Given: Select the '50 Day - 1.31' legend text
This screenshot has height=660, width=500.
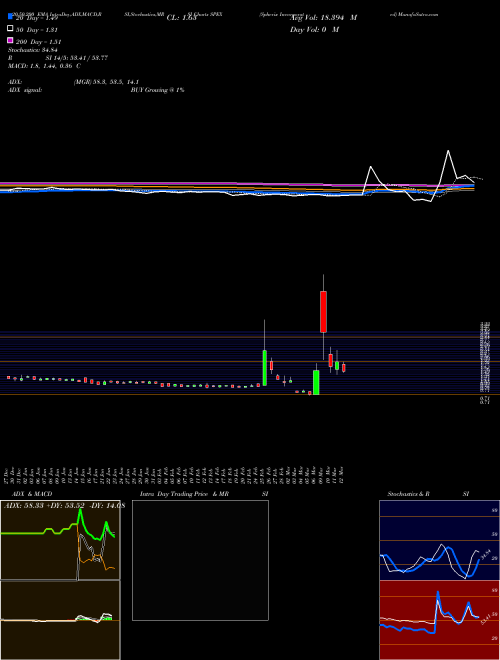Looking at the screenshot, I should tap(37, 30).
